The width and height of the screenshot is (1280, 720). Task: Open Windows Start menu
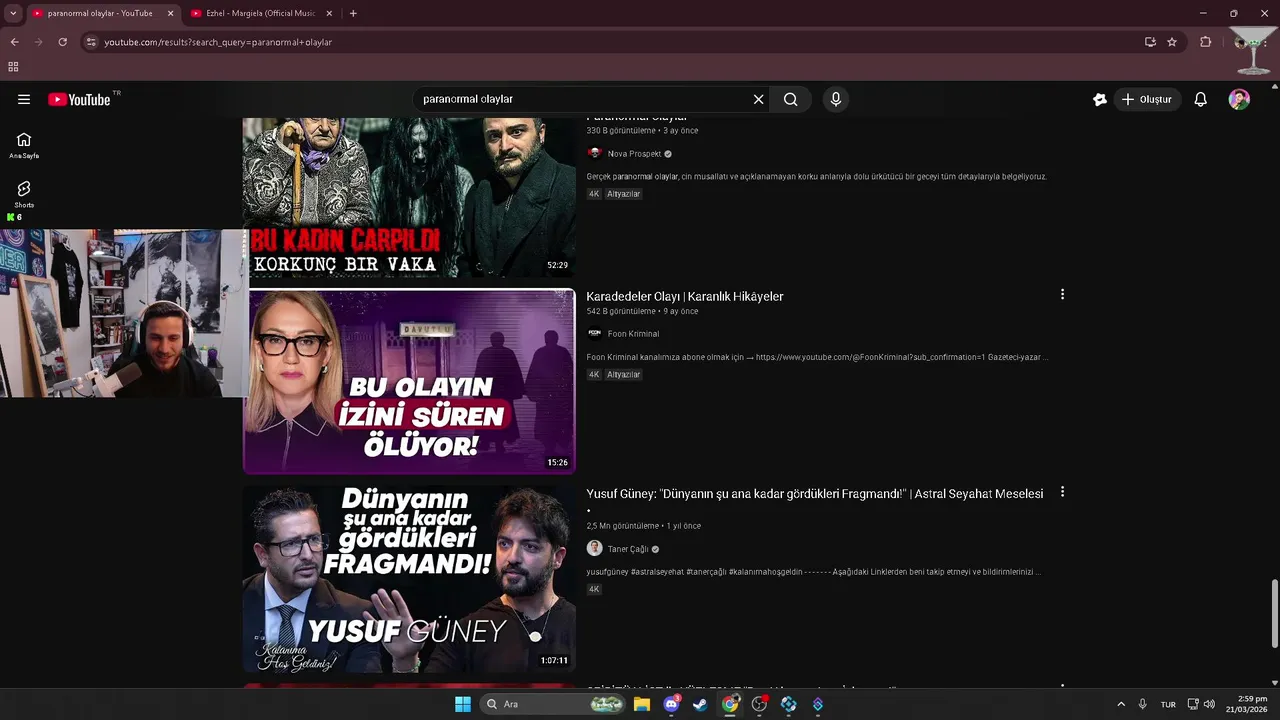[463, 704]
